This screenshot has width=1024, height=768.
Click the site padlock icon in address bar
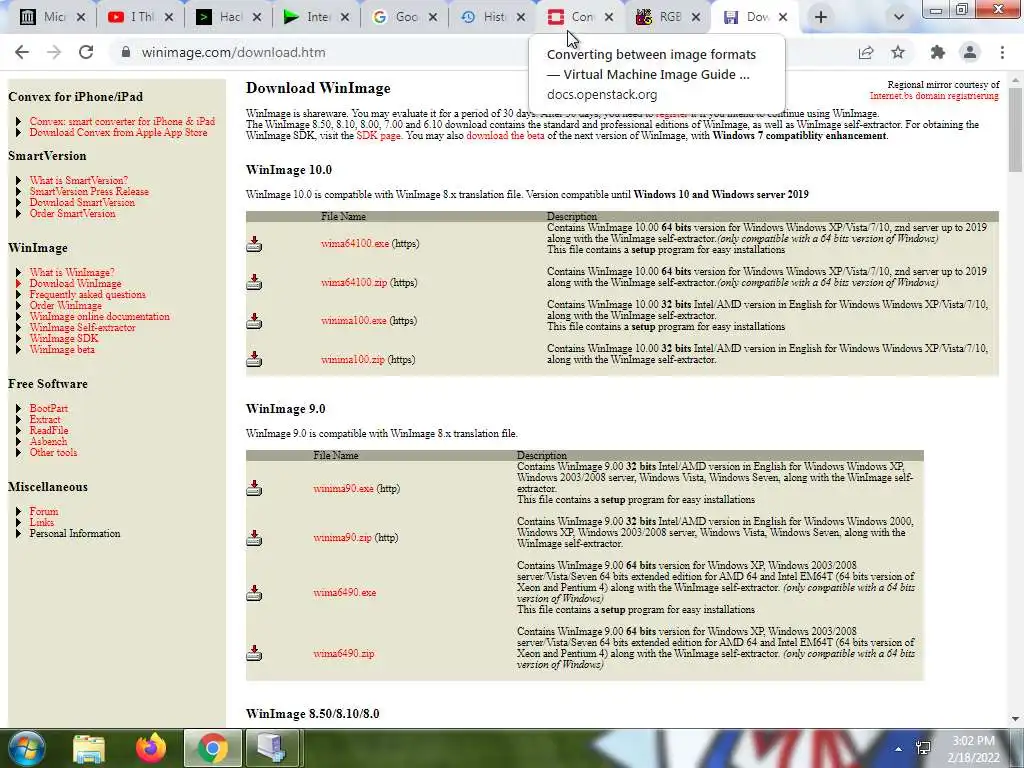126,52
